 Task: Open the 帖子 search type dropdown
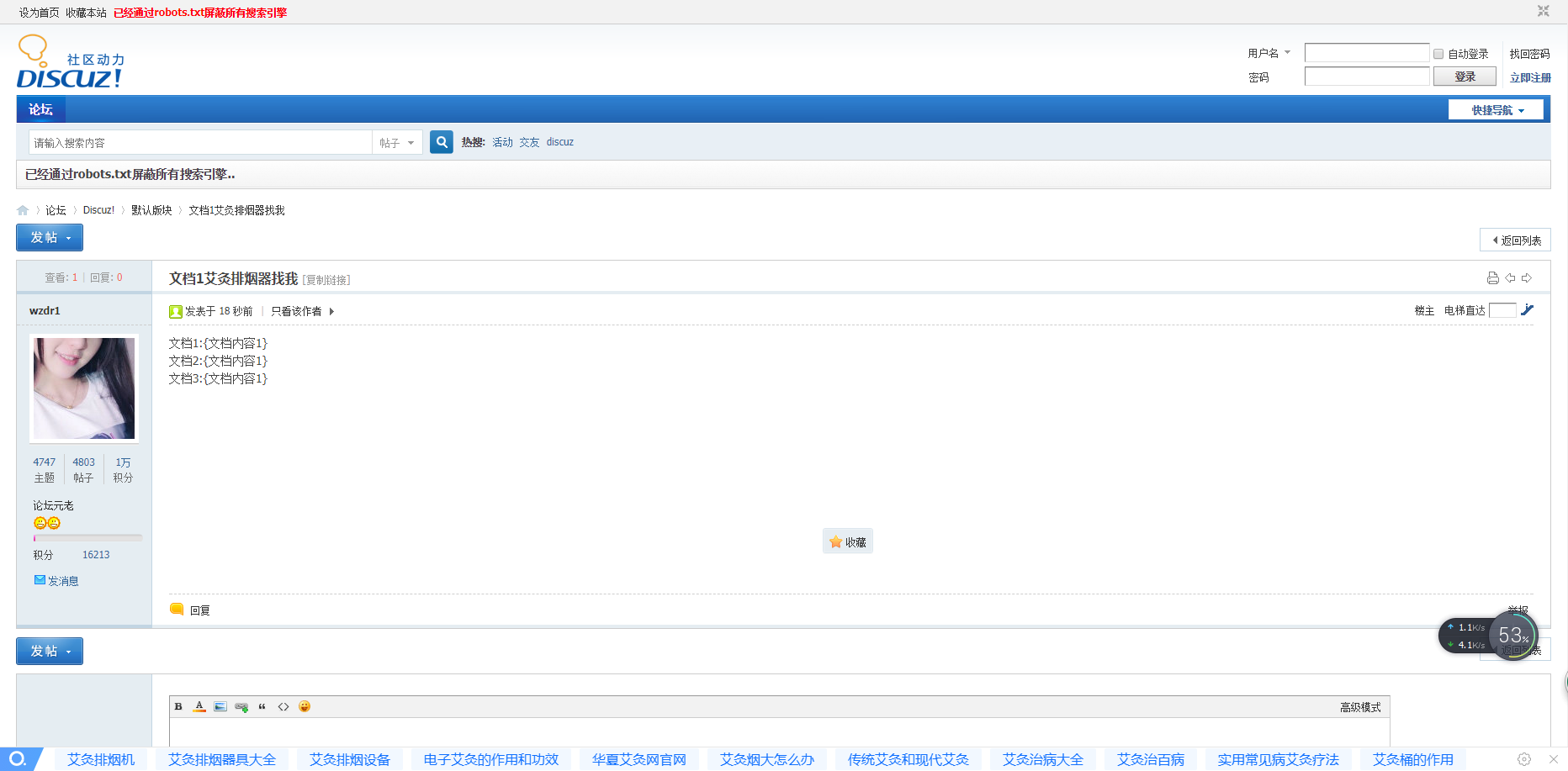tap(397, 143)
